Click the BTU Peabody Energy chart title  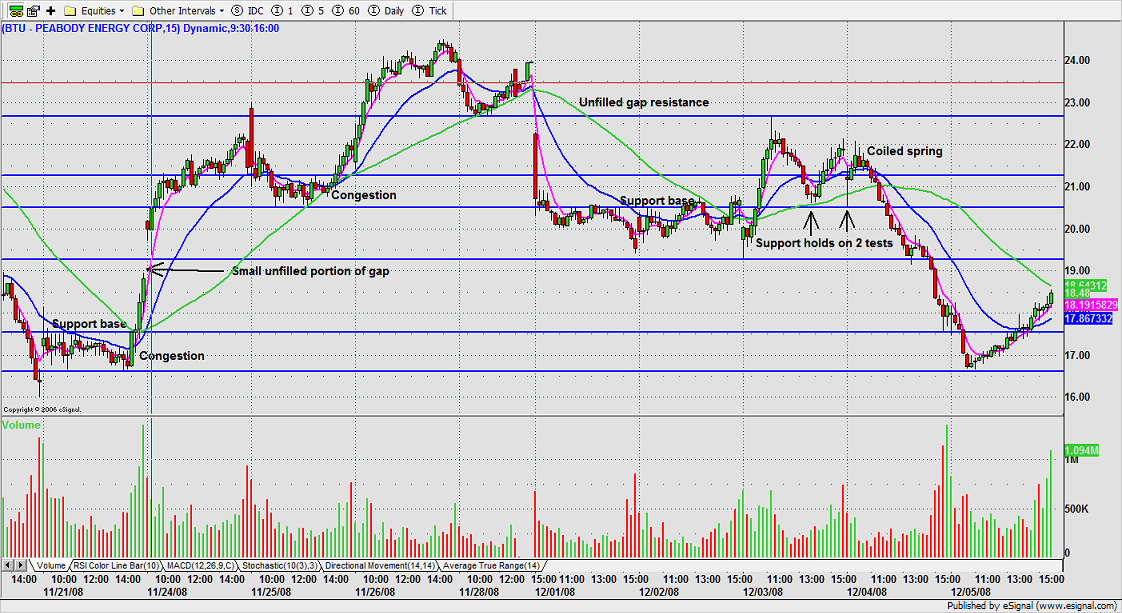[x=140, y=29]
